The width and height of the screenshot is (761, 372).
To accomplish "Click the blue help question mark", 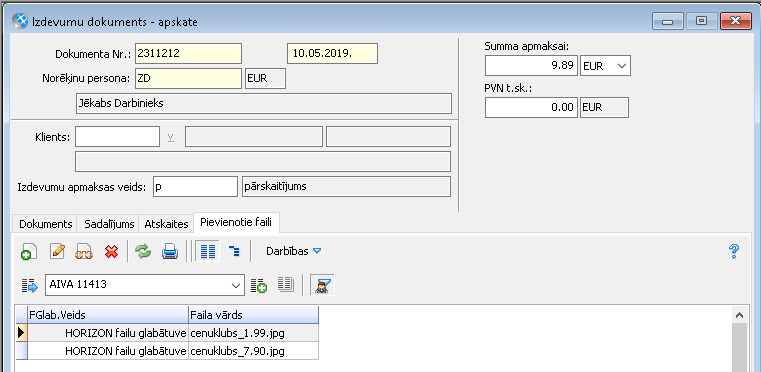I will pos(734,251).
